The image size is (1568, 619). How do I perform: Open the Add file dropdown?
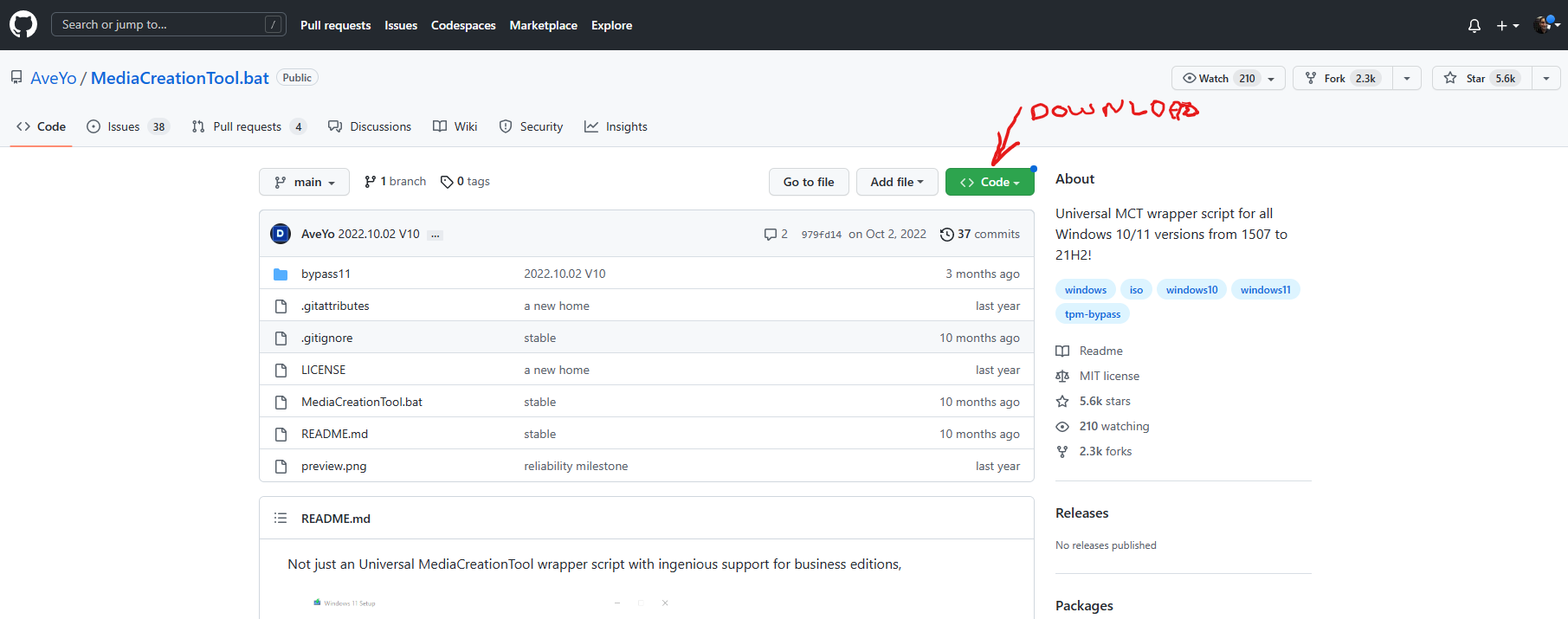click(897, 182)
